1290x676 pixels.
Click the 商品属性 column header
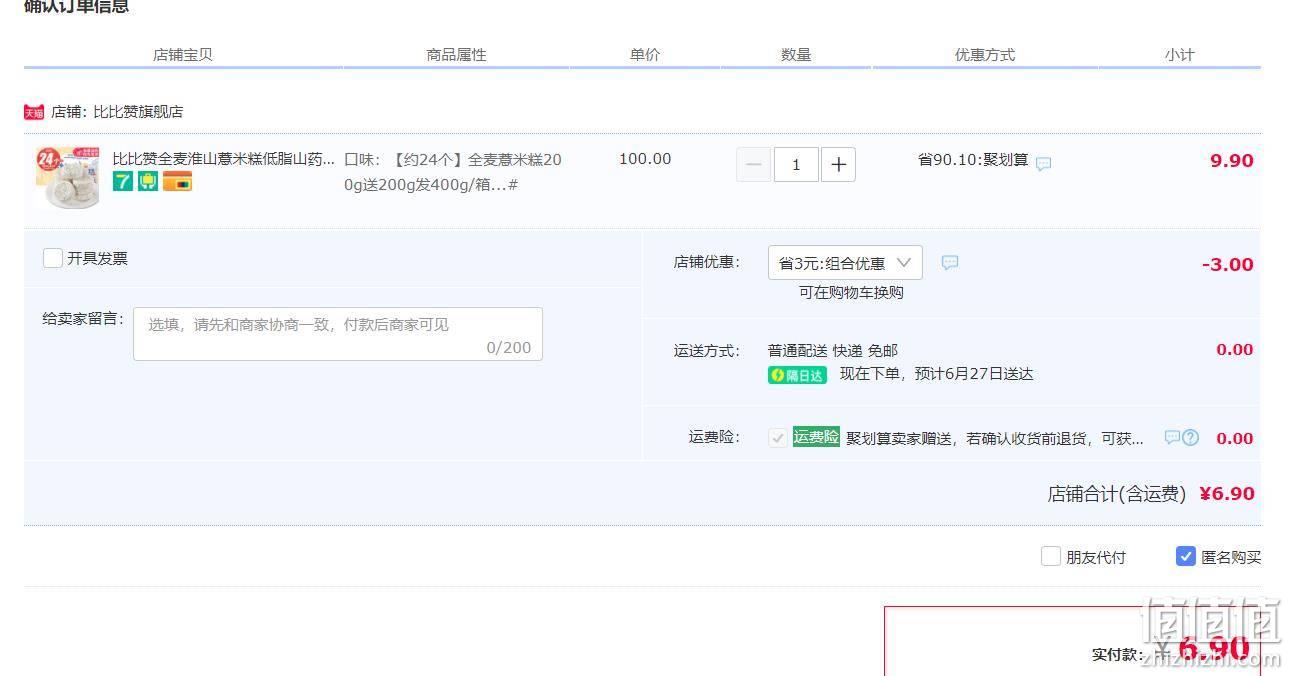[x=456, y=55]
